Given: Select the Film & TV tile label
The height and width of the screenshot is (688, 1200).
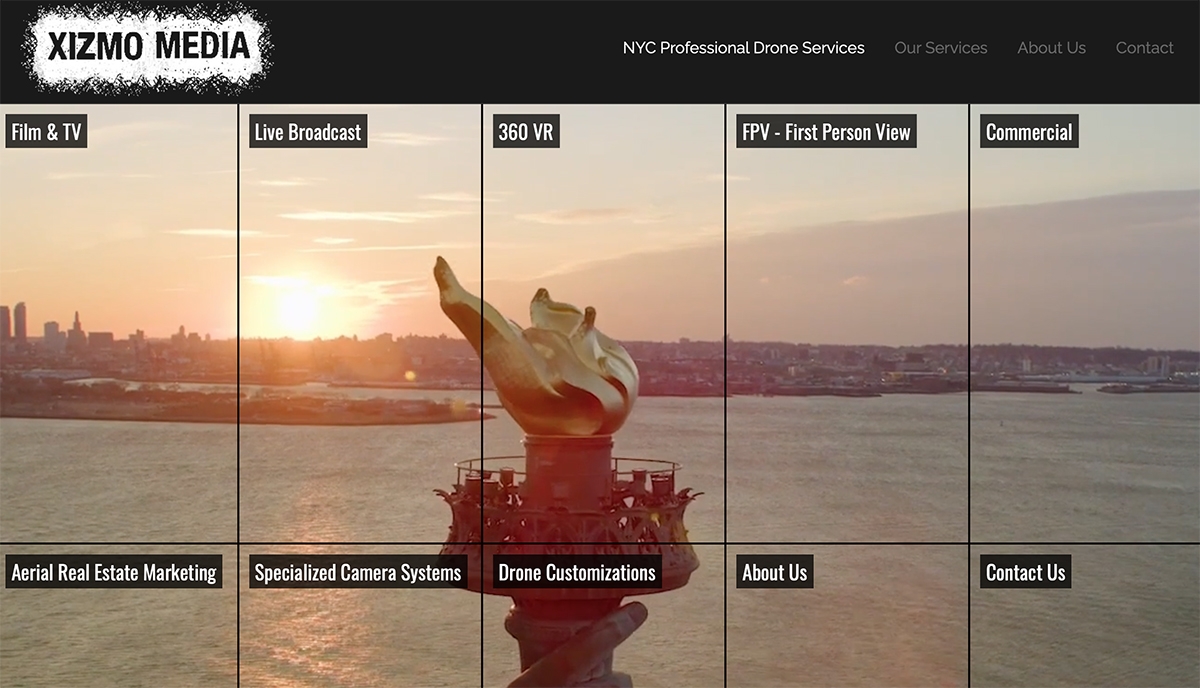Looking at the screenshot, I should point(46,132).
